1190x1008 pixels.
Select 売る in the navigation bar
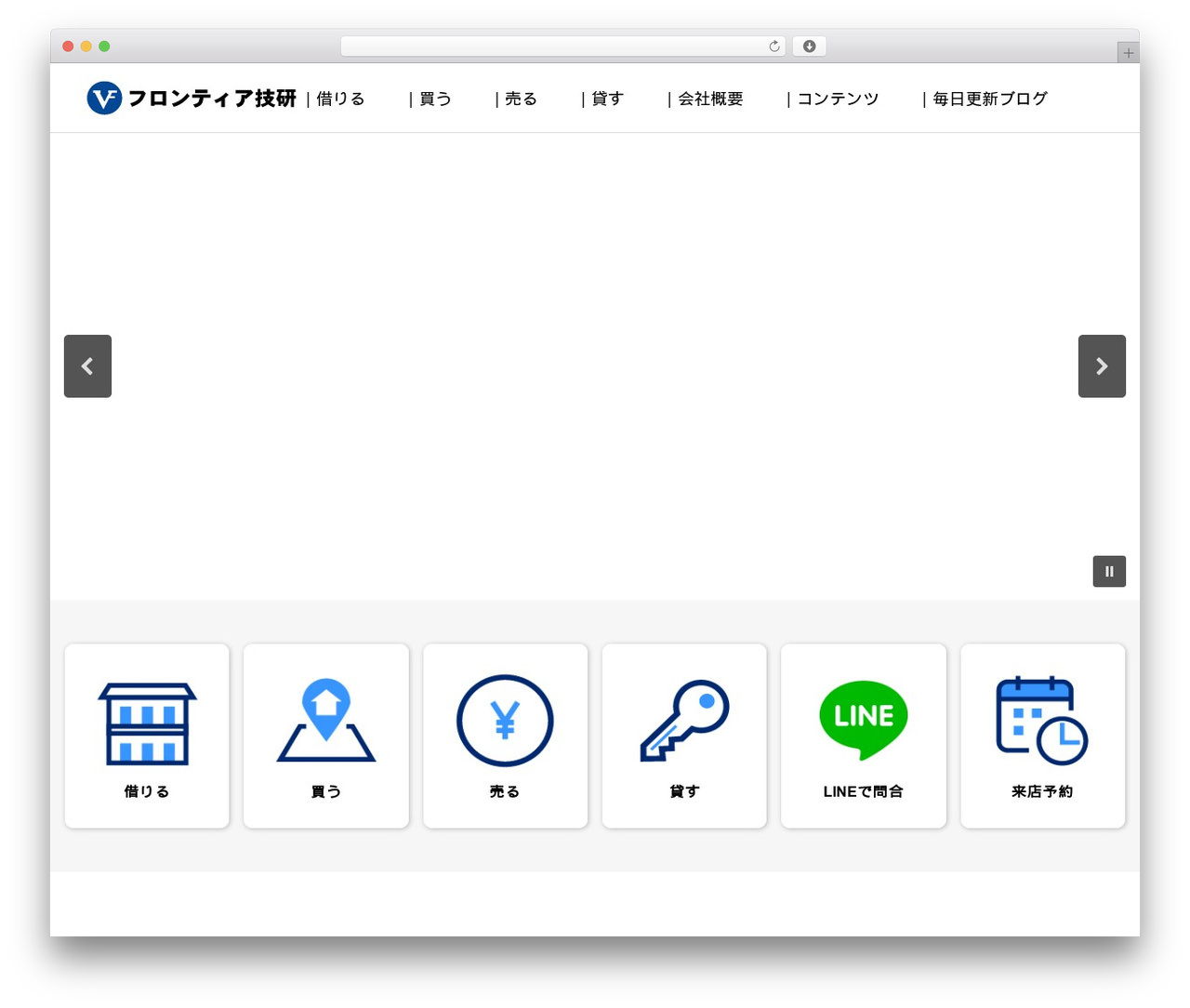click(x=521, y=99)
